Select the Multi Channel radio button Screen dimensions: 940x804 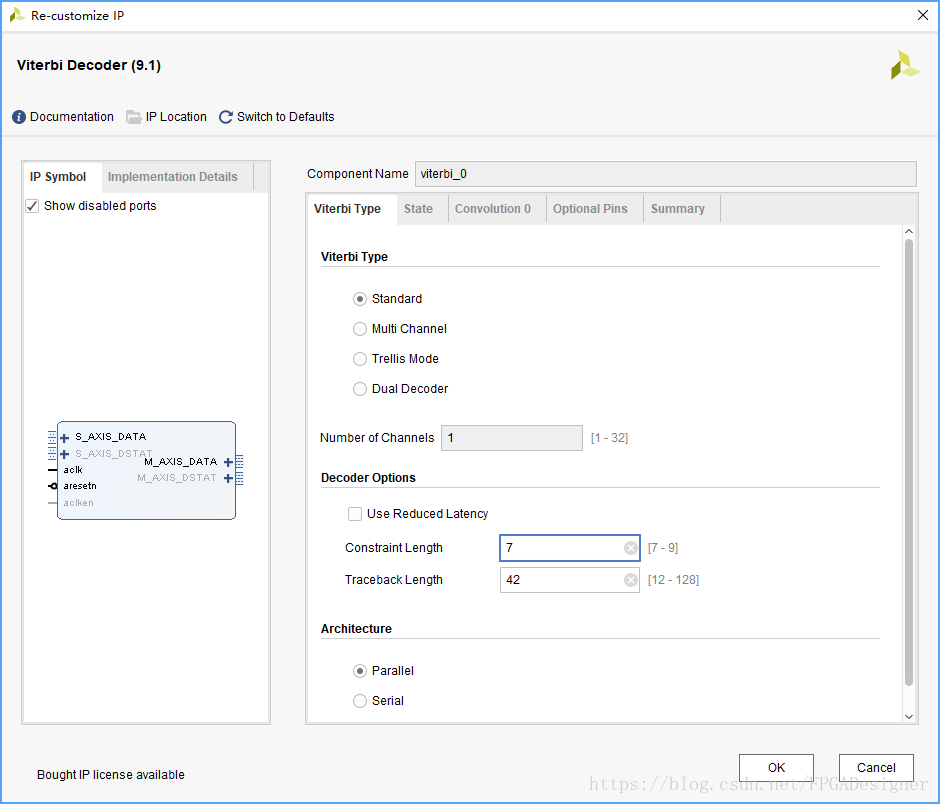(360, 329)
